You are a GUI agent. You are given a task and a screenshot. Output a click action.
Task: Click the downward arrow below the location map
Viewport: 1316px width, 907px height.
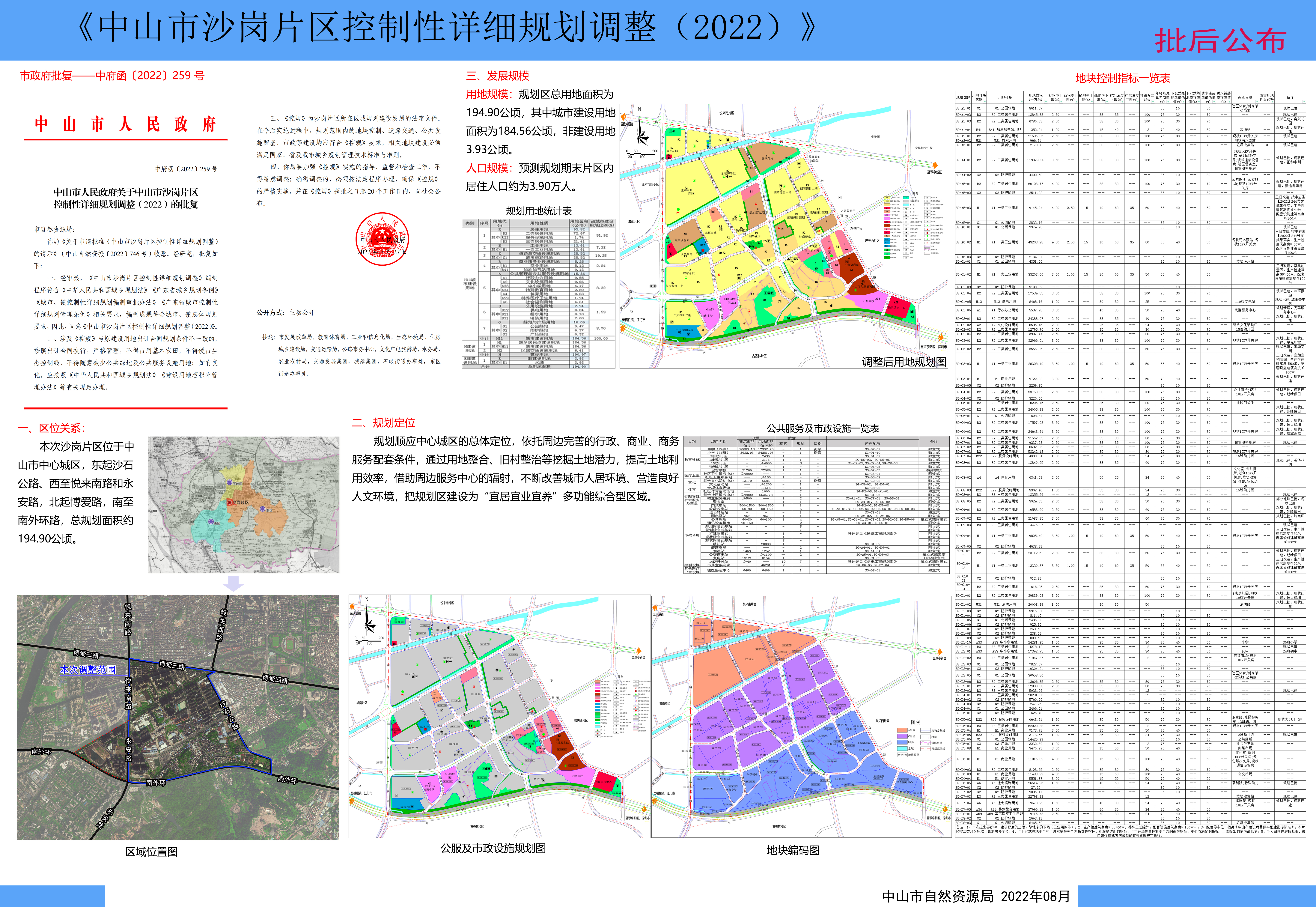coord(234,584)
